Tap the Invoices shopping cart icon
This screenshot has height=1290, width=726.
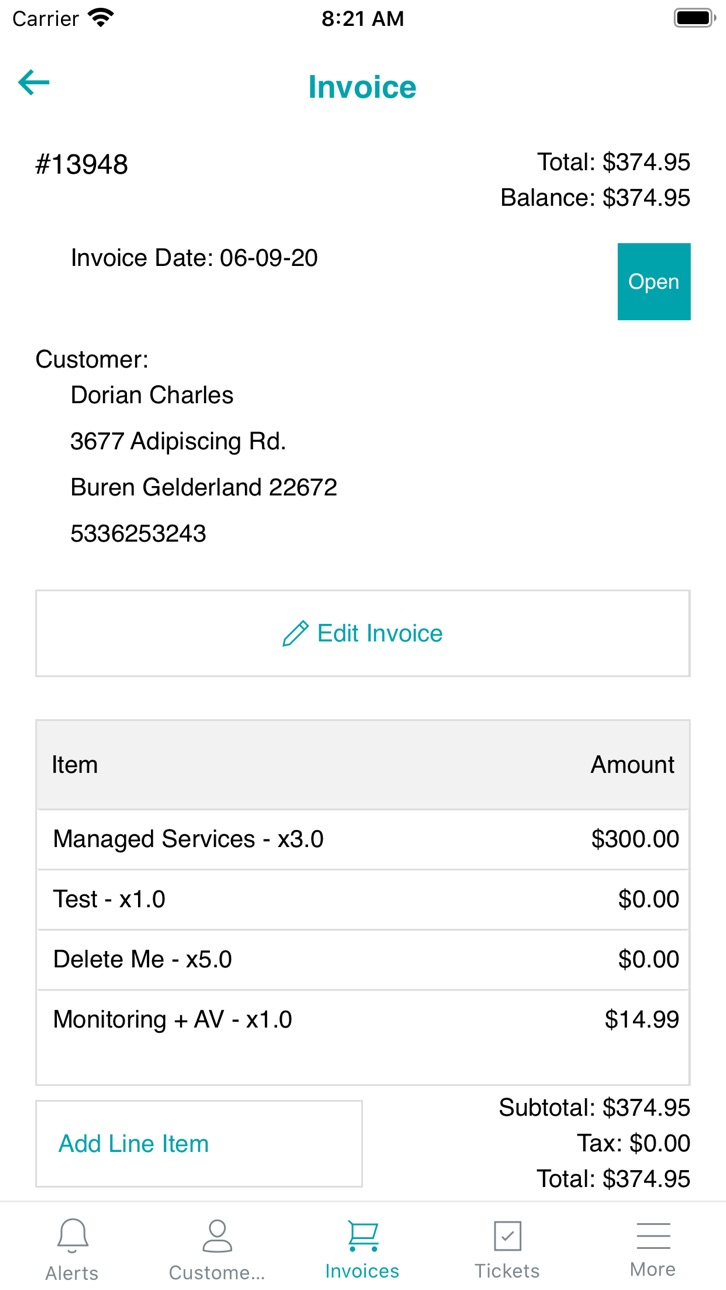tap(363, 1236)
